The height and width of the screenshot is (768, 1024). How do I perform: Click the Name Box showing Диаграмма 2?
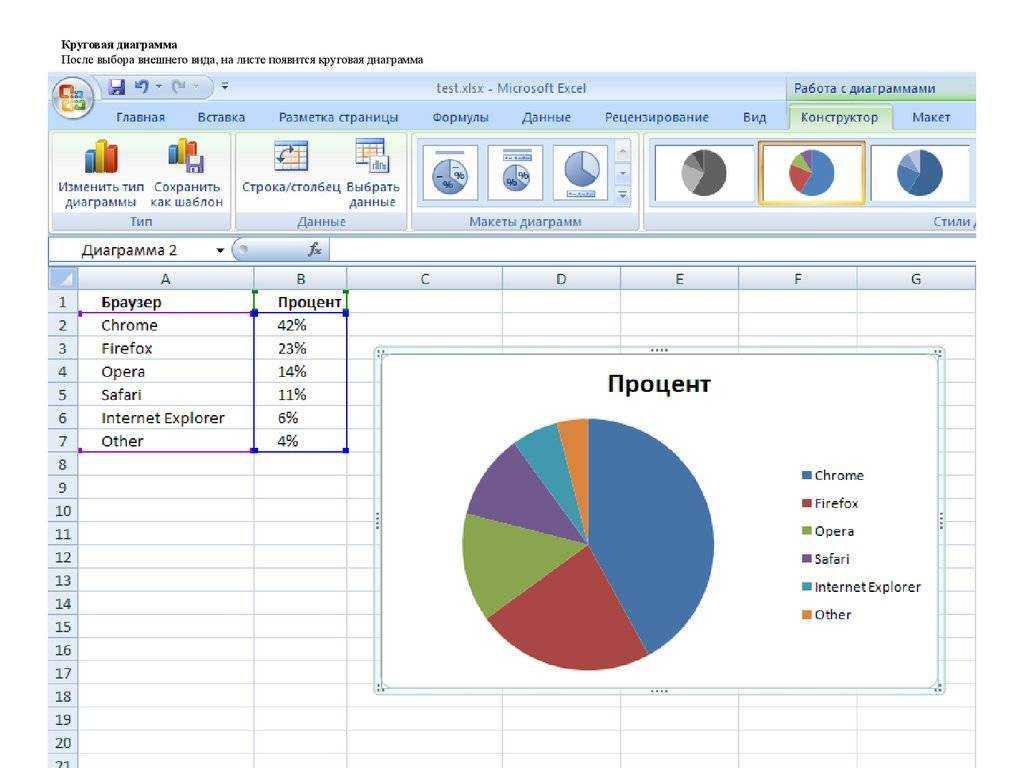click(x=129, y=250)
